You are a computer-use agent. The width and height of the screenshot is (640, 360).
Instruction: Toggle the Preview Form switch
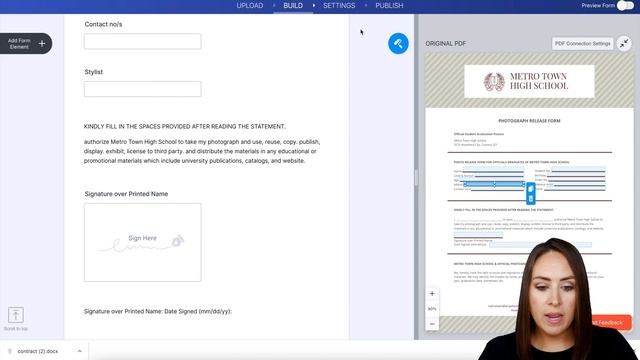(625, 6)
